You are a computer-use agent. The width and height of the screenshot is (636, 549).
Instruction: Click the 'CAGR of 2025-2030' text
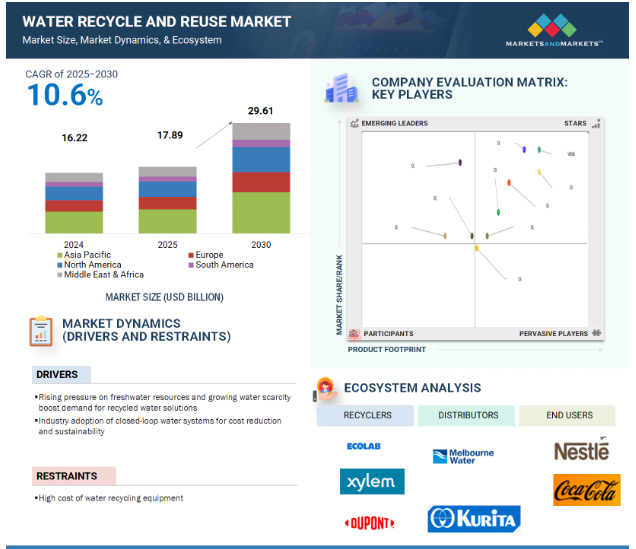point(71,74)
